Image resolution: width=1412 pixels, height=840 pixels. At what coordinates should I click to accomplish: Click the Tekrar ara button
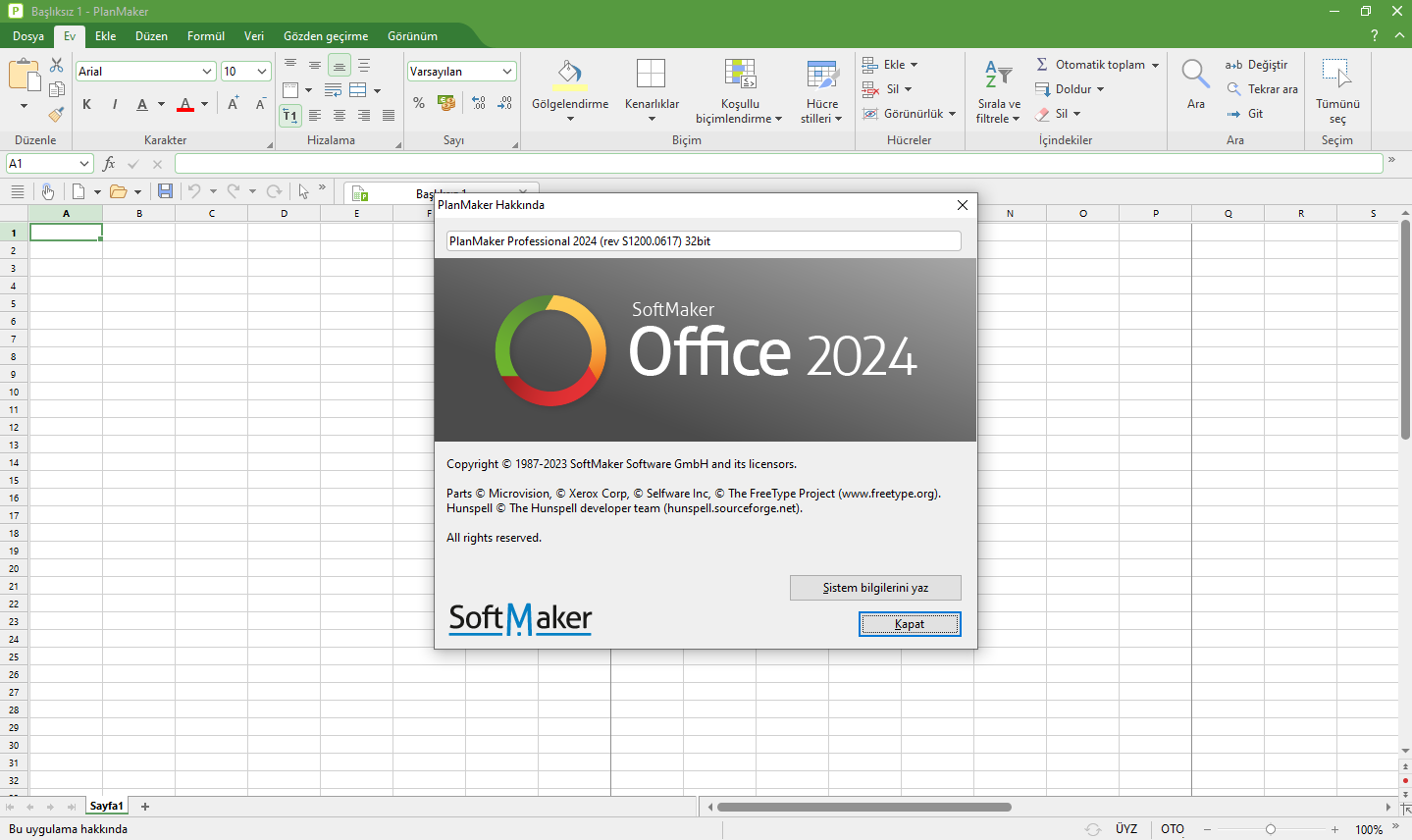click(x=1262, y=89)
